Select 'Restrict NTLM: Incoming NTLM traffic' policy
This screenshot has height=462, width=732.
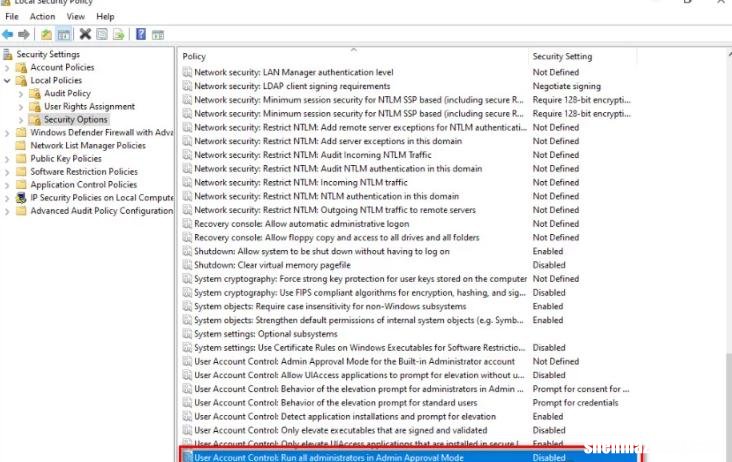pyautogui.click(x=301, y=182)
